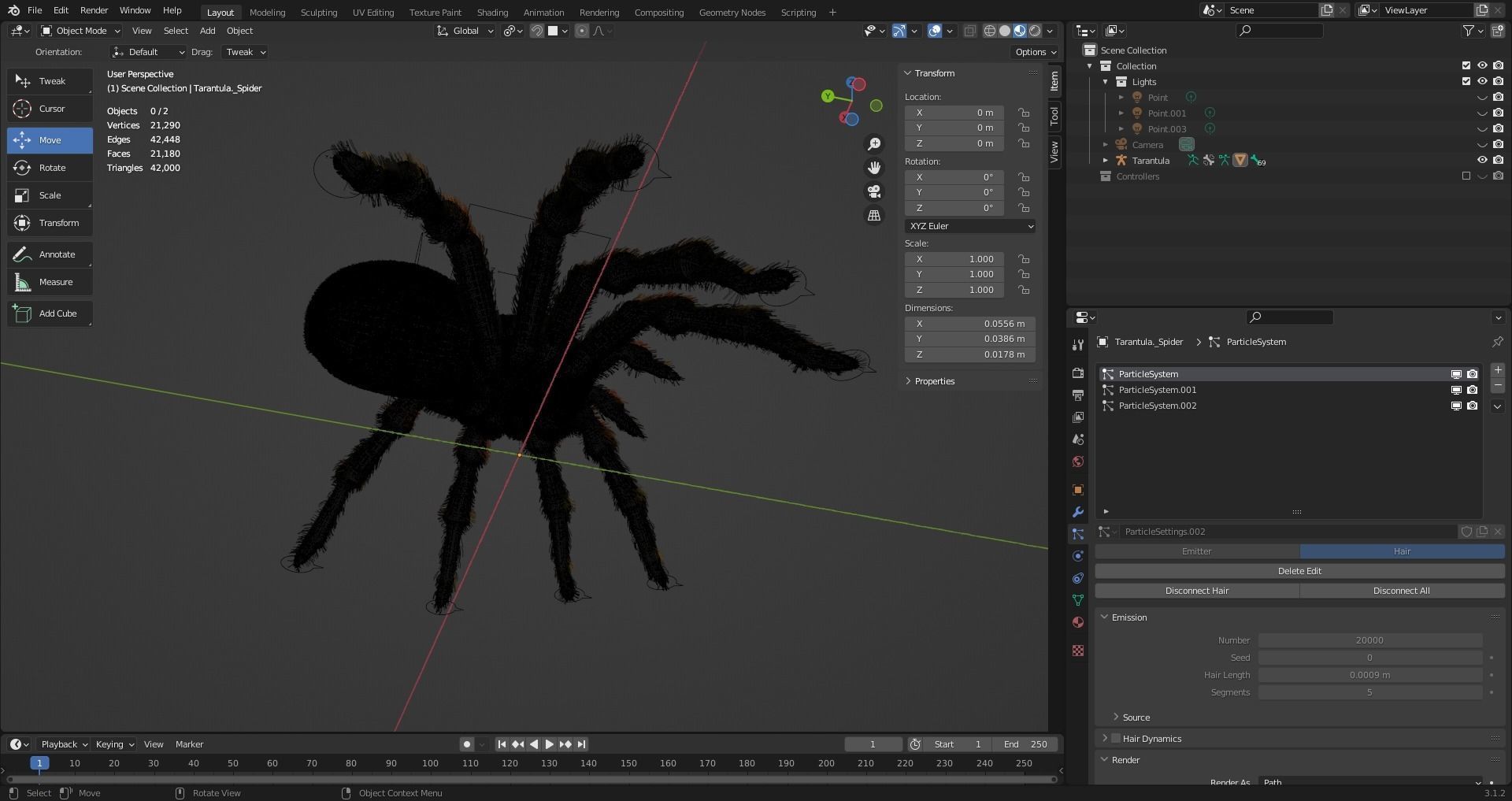The width and height of the screenshot is (1512, 801).
Task: Play the timeline animation forward
Action: point(550,744)
